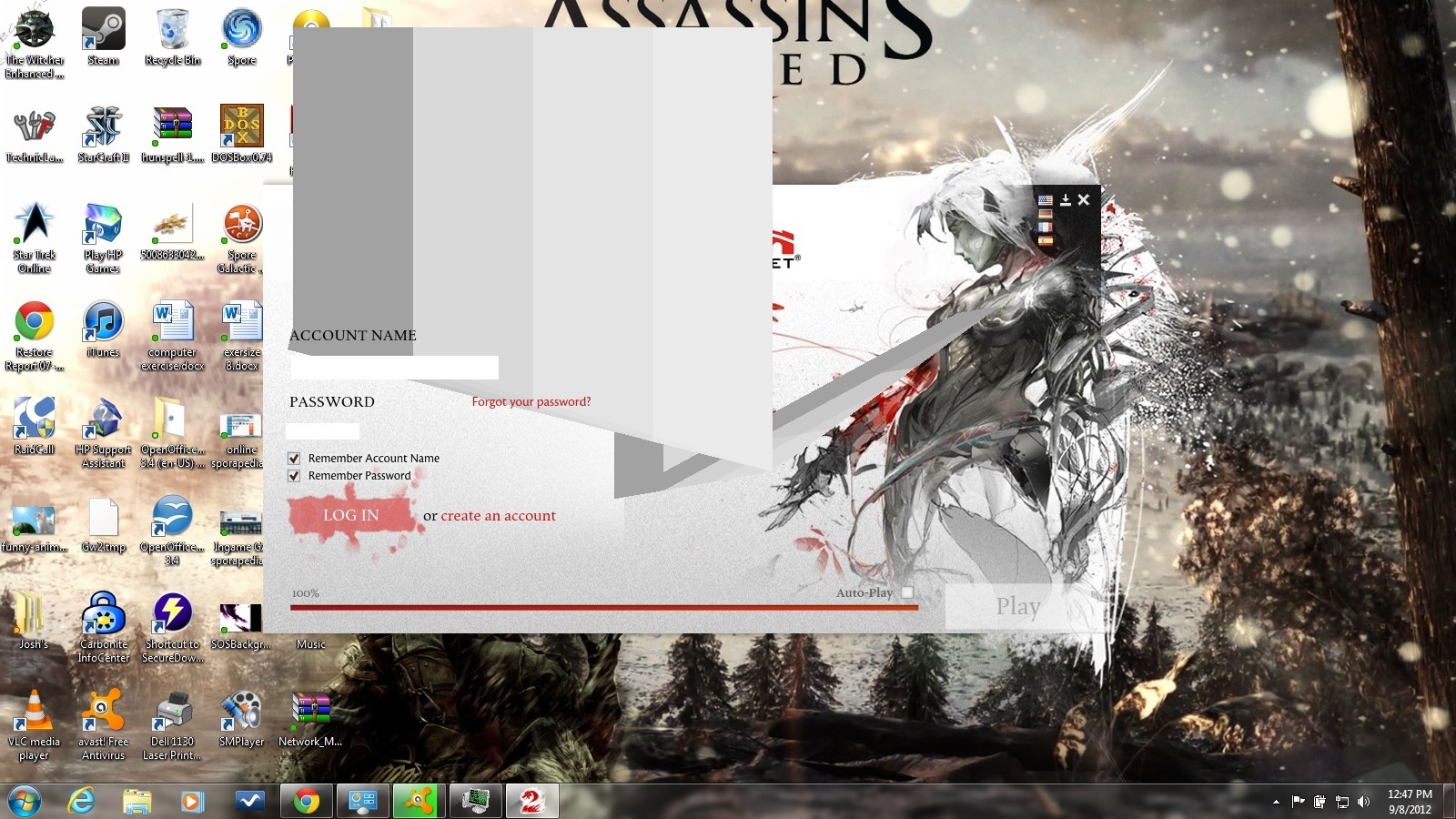Select the Restore Report 07 Chrome icon
The height and width of the screenshot is (819, 1456).
tap(35, 335)
